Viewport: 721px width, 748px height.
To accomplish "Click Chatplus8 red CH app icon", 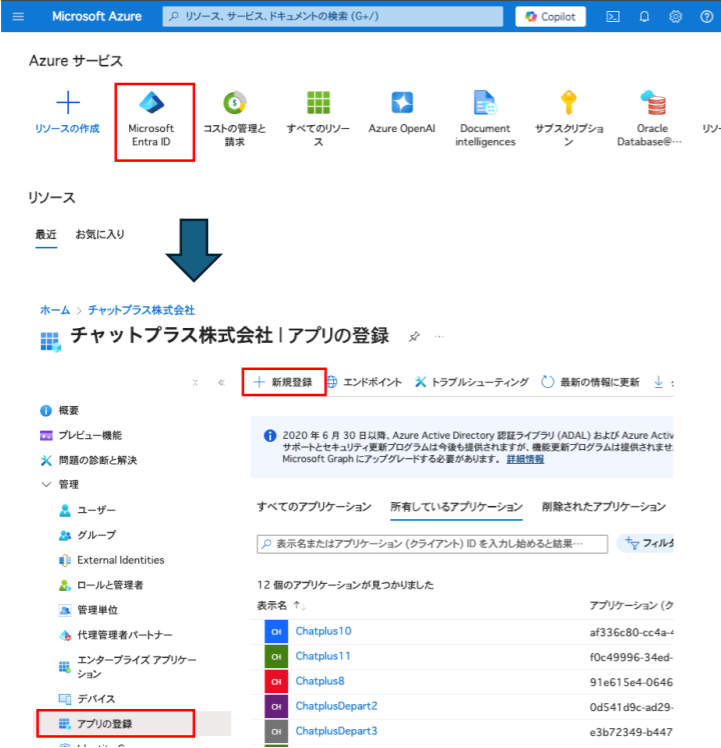I will [x=276, y=682].
